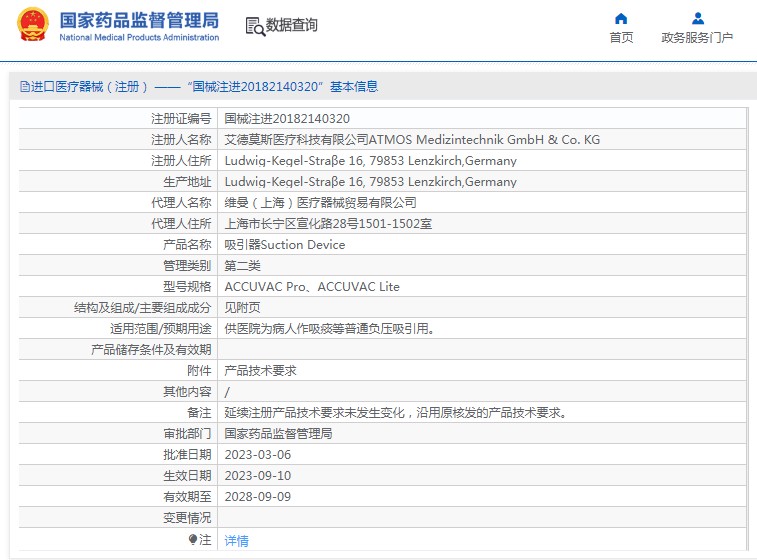Click the 首页 text link
This screenshot has height=560, width=757.
621,37
